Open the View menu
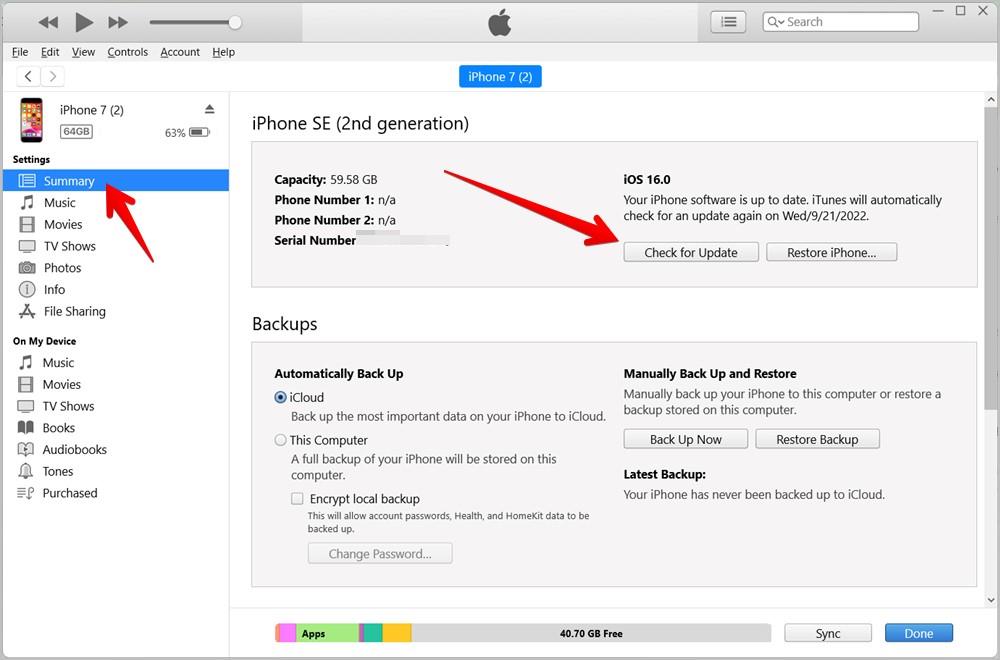This screenshot has width=1000, height=660. (x=83, y=52)
